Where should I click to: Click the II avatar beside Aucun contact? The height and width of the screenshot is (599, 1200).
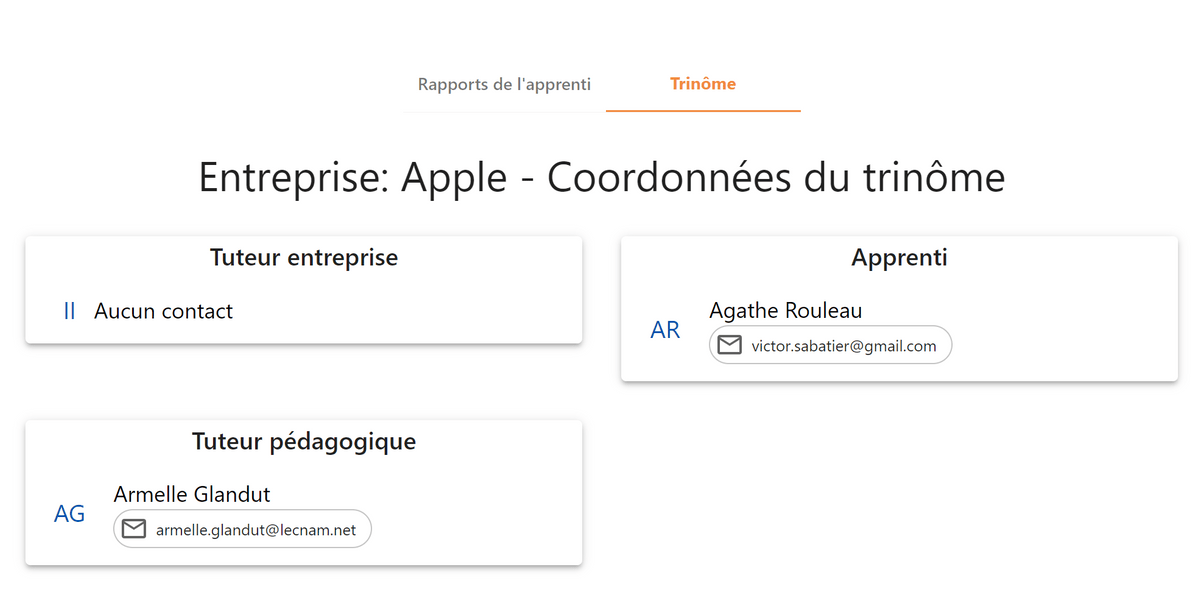coord(69,312)
